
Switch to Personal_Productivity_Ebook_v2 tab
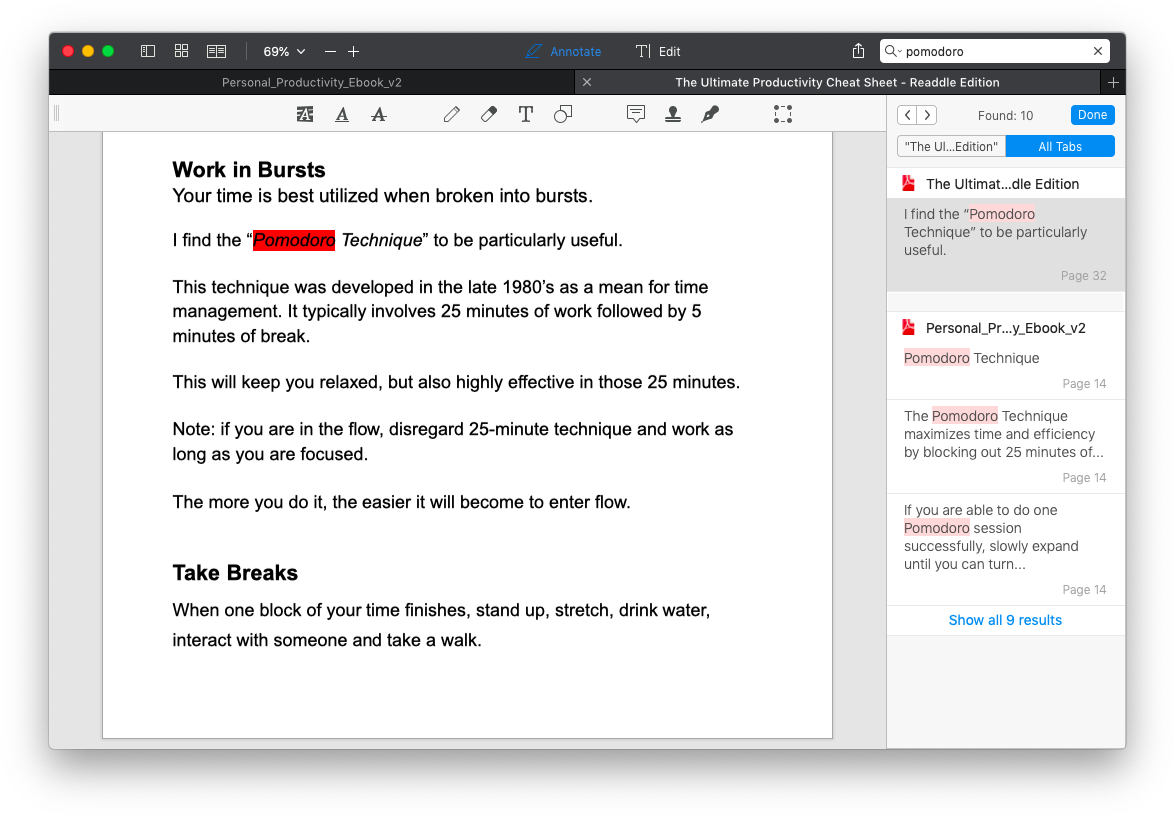click(x=312, y=82)
